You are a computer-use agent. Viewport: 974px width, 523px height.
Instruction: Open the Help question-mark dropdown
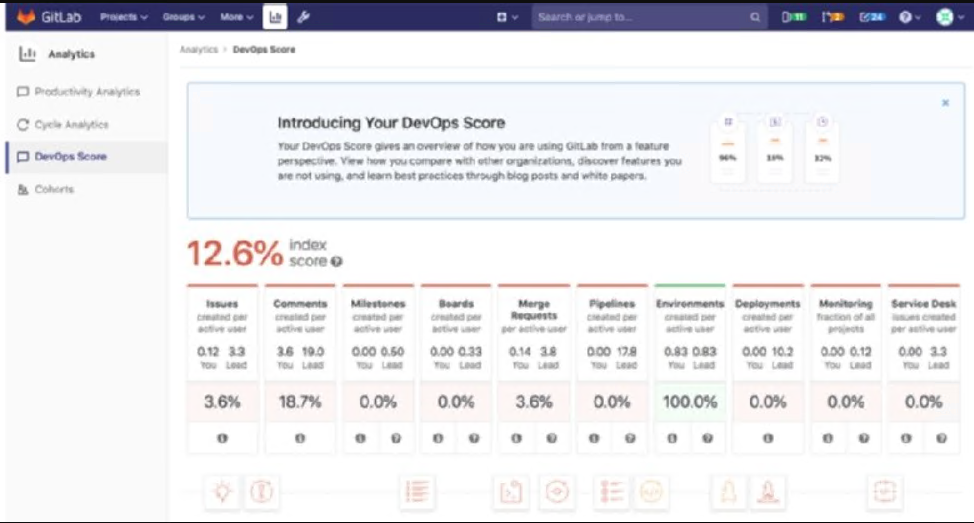click(909, 17)
